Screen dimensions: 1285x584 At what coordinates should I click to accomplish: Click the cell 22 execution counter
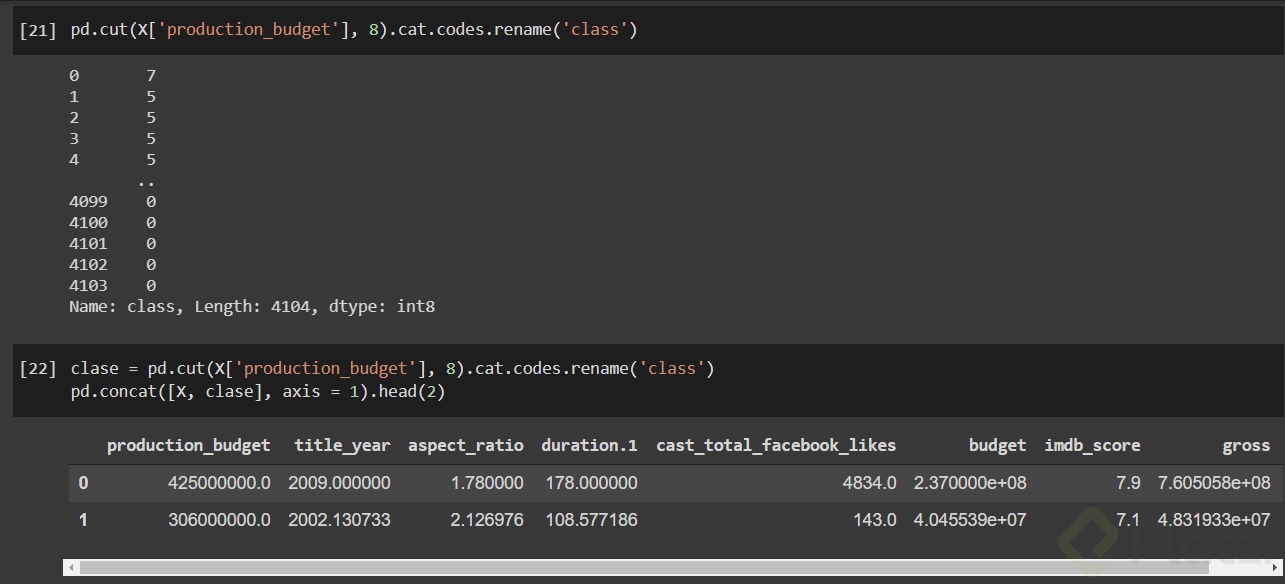click(x=38, y=369)
